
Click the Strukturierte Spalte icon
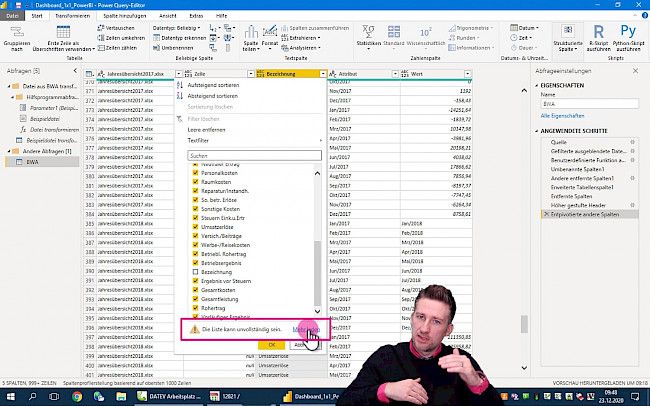click(567, 32)
